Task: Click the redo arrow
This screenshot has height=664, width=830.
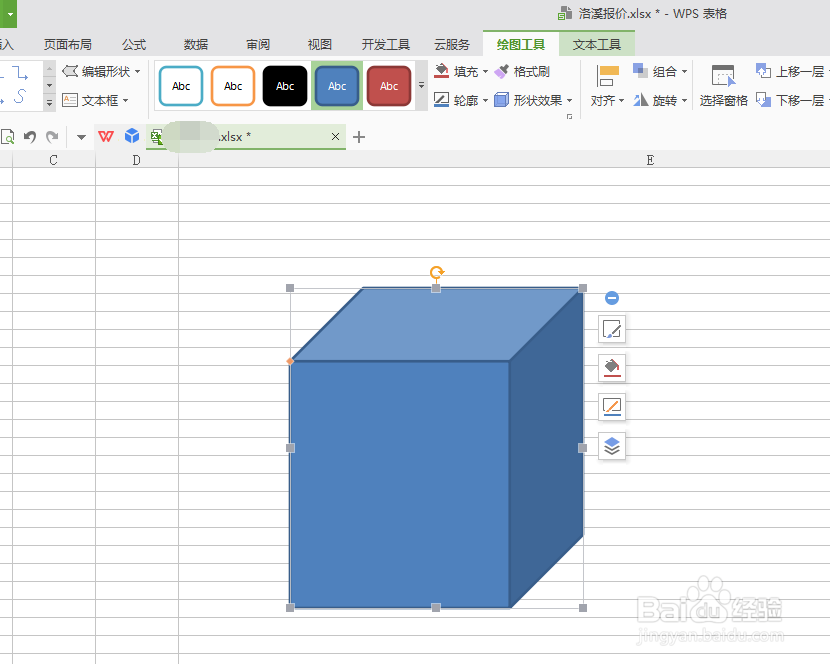Action: 52,137
